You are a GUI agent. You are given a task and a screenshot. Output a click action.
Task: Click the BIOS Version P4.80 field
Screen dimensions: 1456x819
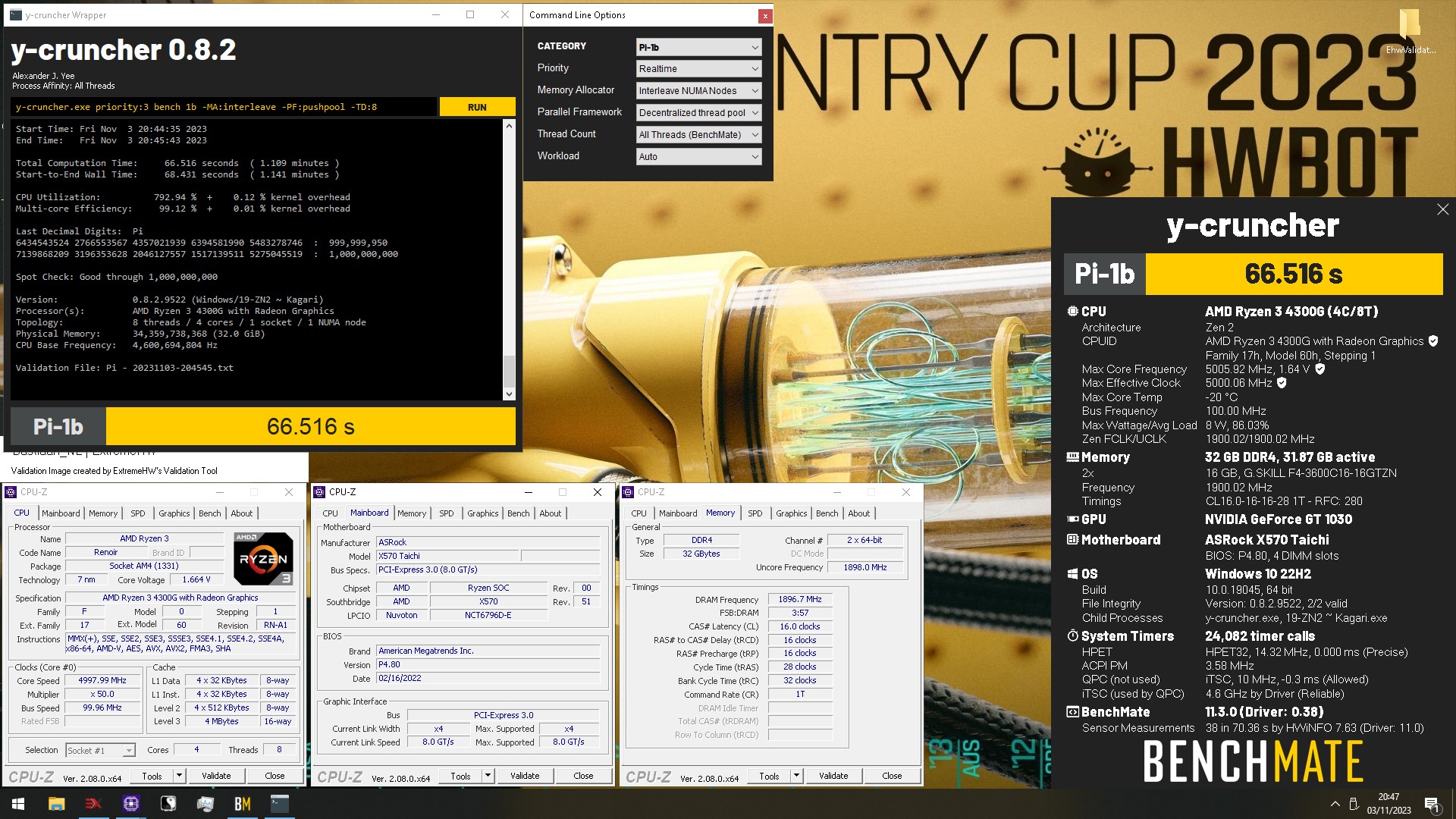pyautogui.click(x=488, y=664)
